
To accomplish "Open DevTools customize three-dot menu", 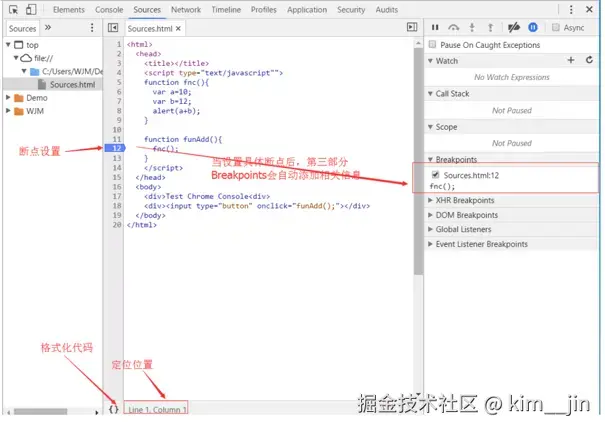I will click(x=571, y=10).
